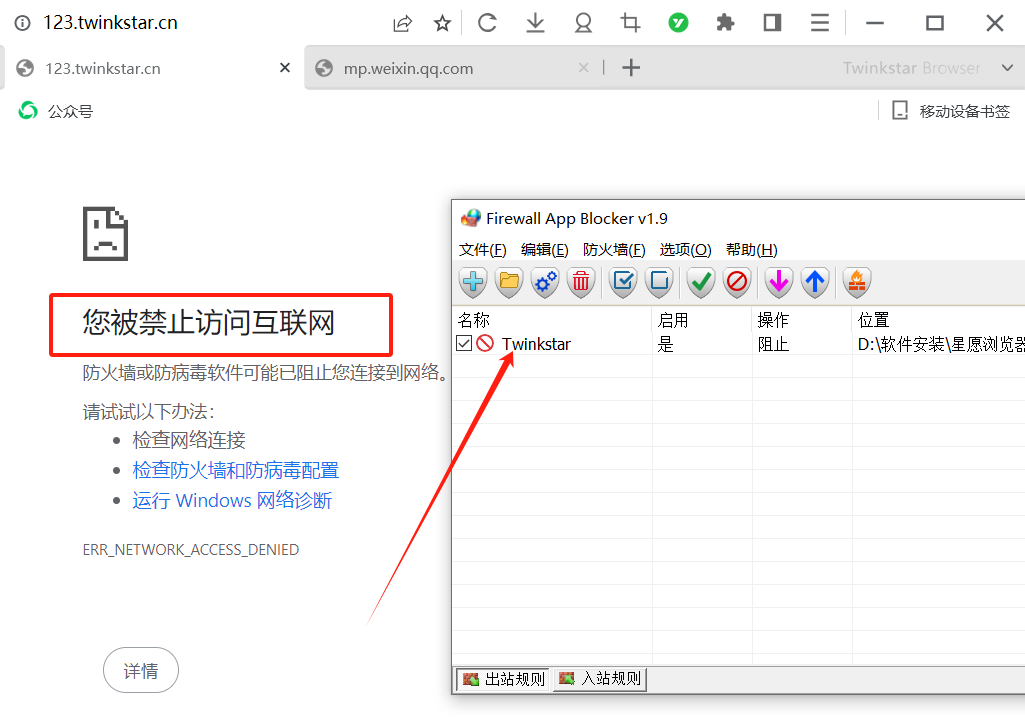Viewport: 1025px width, 720px height.
Task: Click the folder icon in Firewall App Blocker toolbar
Action: (x=509, y=282)
